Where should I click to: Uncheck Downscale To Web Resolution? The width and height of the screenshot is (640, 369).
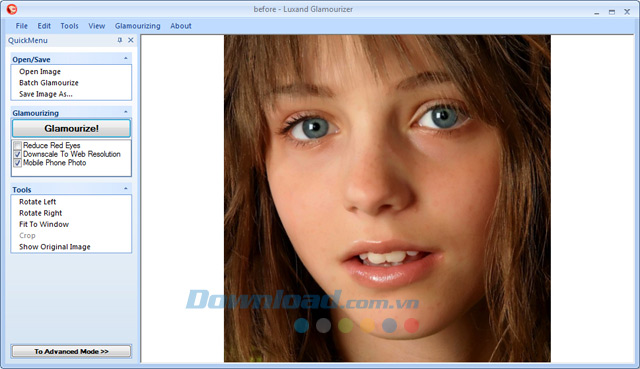click(18, 154)
